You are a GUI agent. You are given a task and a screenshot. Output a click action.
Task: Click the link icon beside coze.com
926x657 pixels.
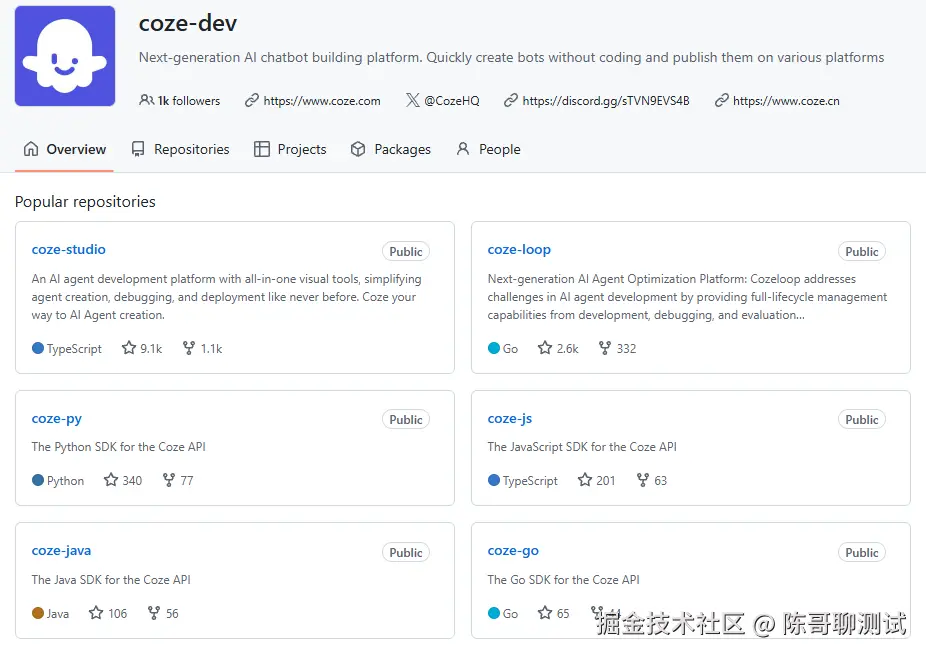pos(252,100)
